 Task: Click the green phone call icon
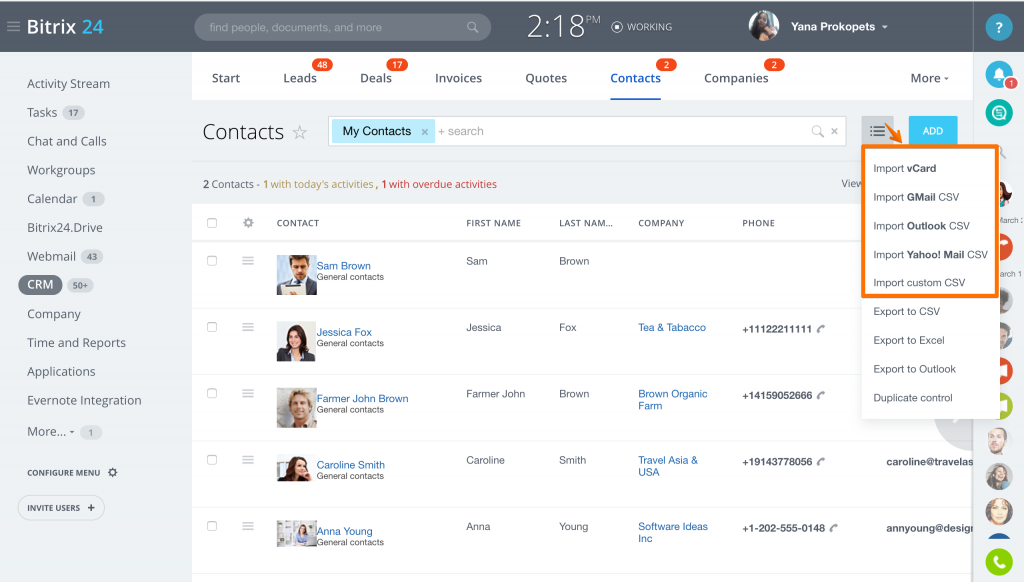pyautogui.click(x=999, y=562)
